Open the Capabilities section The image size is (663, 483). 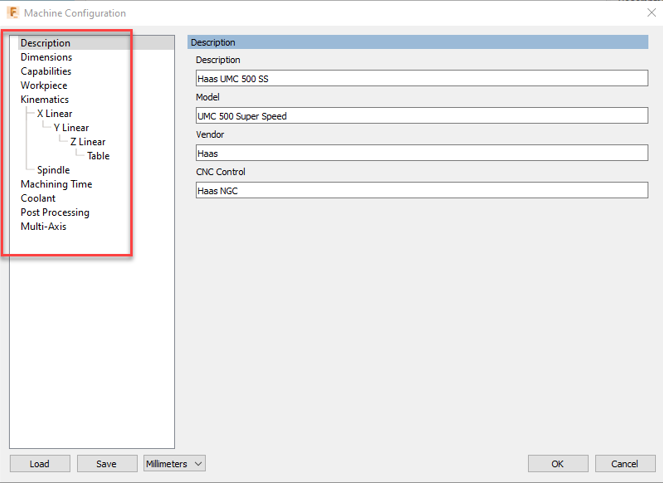pos(46,71)
